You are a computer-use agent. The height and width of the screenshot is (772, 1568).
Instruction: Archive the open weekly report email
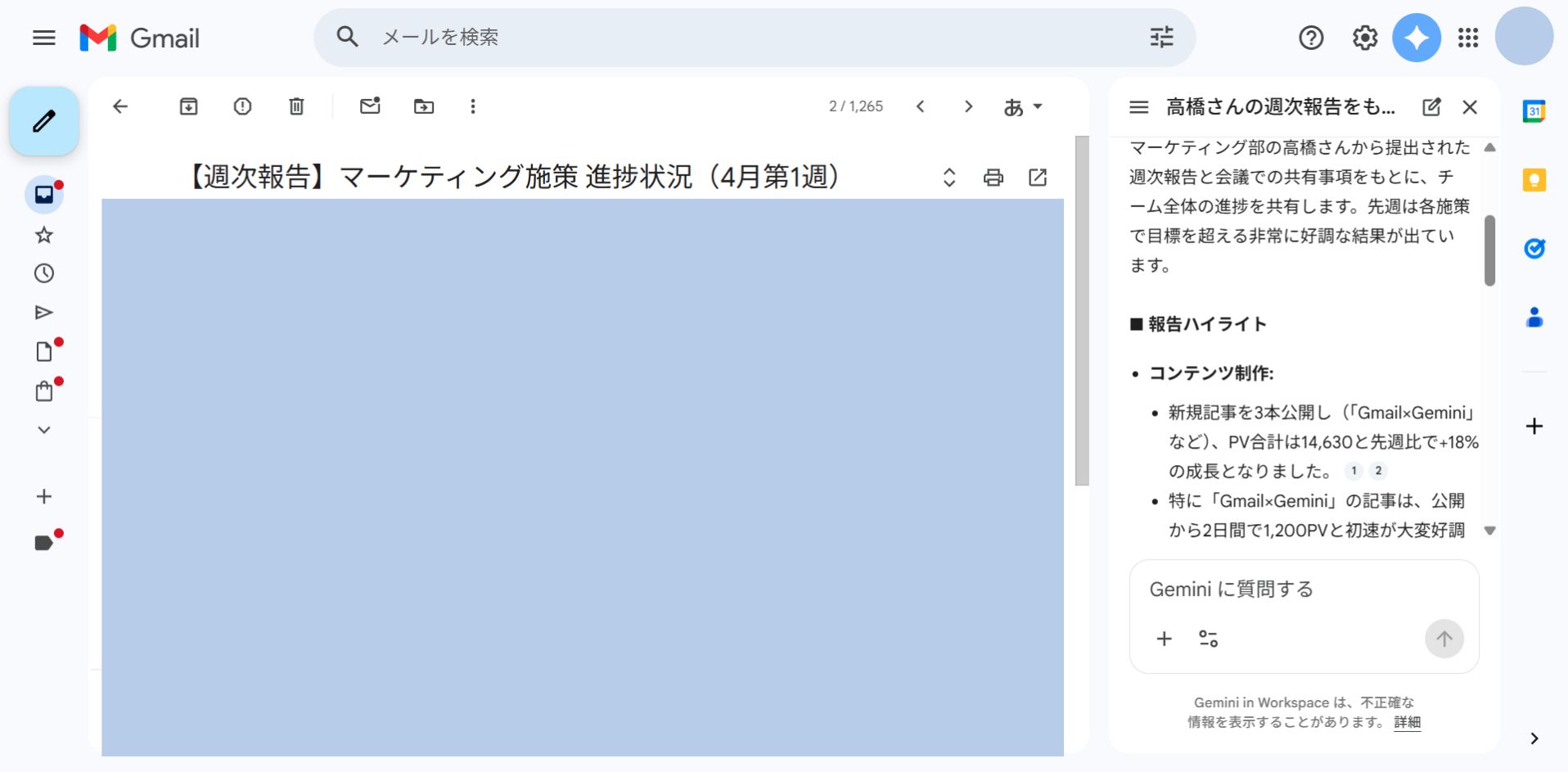(x=187, y=106)
